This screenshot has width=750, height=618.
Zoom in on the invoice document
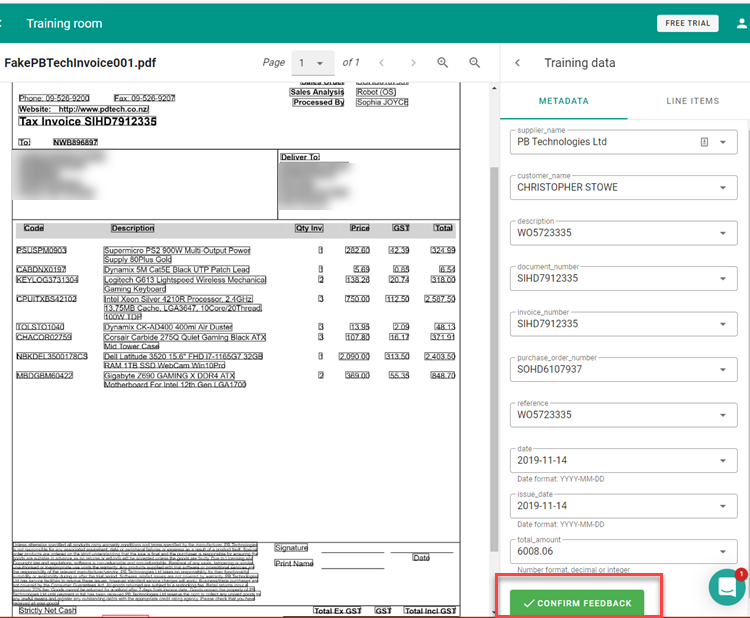[443, 63]
